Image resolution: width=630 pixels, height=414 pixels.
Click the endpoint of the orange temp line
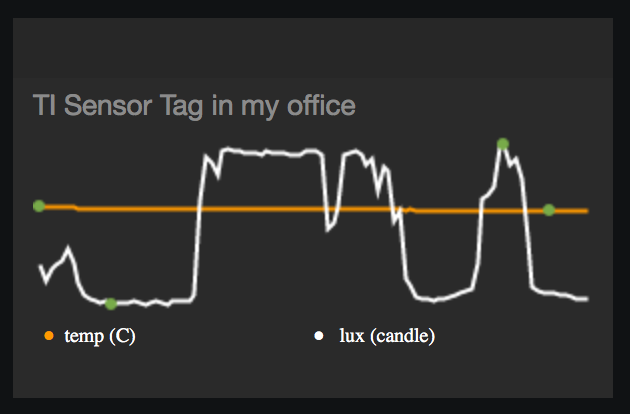point(587,211)
